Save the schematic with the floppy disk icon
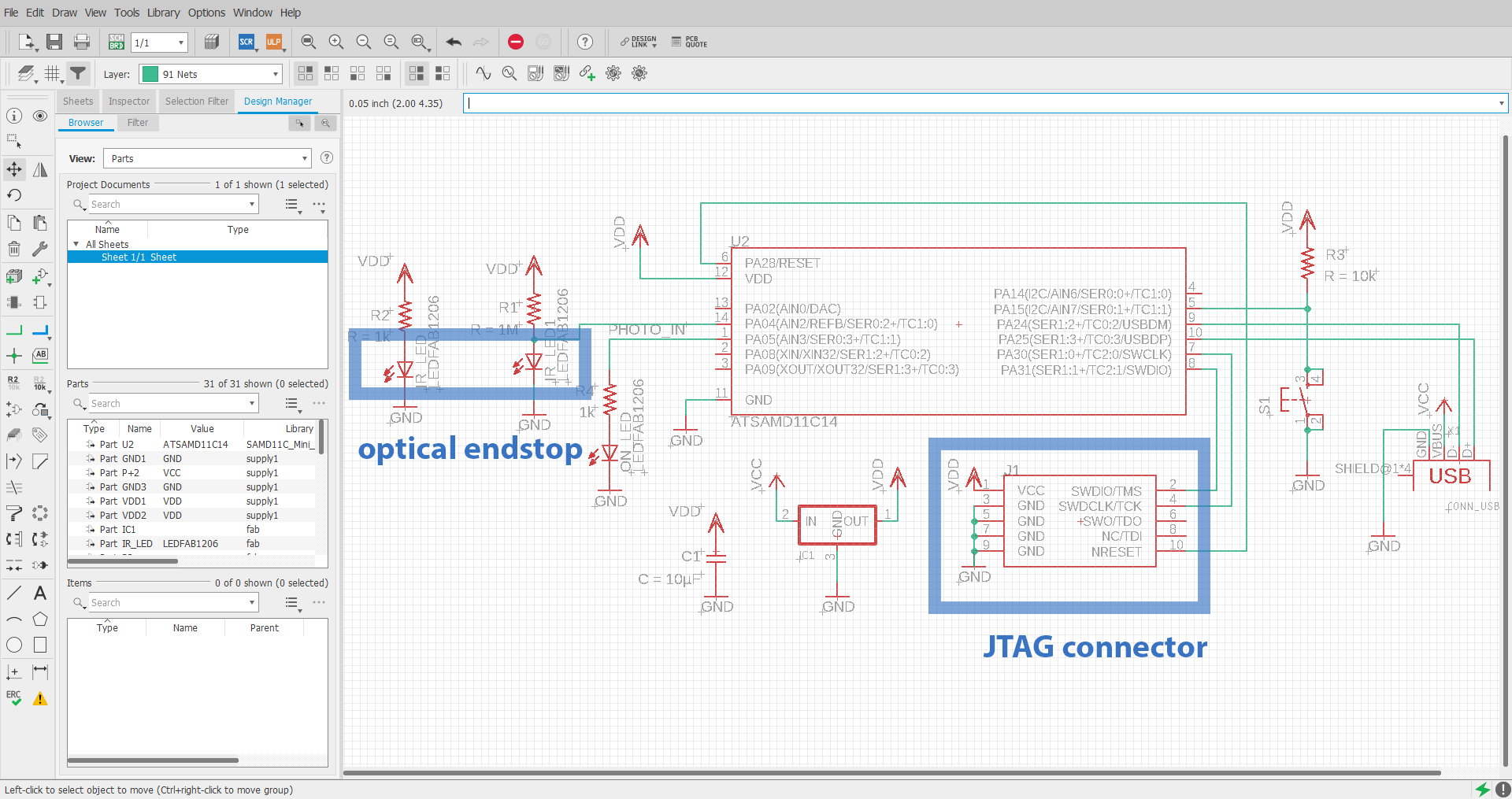The image size is (1512, 799). [x=54, y=42]
